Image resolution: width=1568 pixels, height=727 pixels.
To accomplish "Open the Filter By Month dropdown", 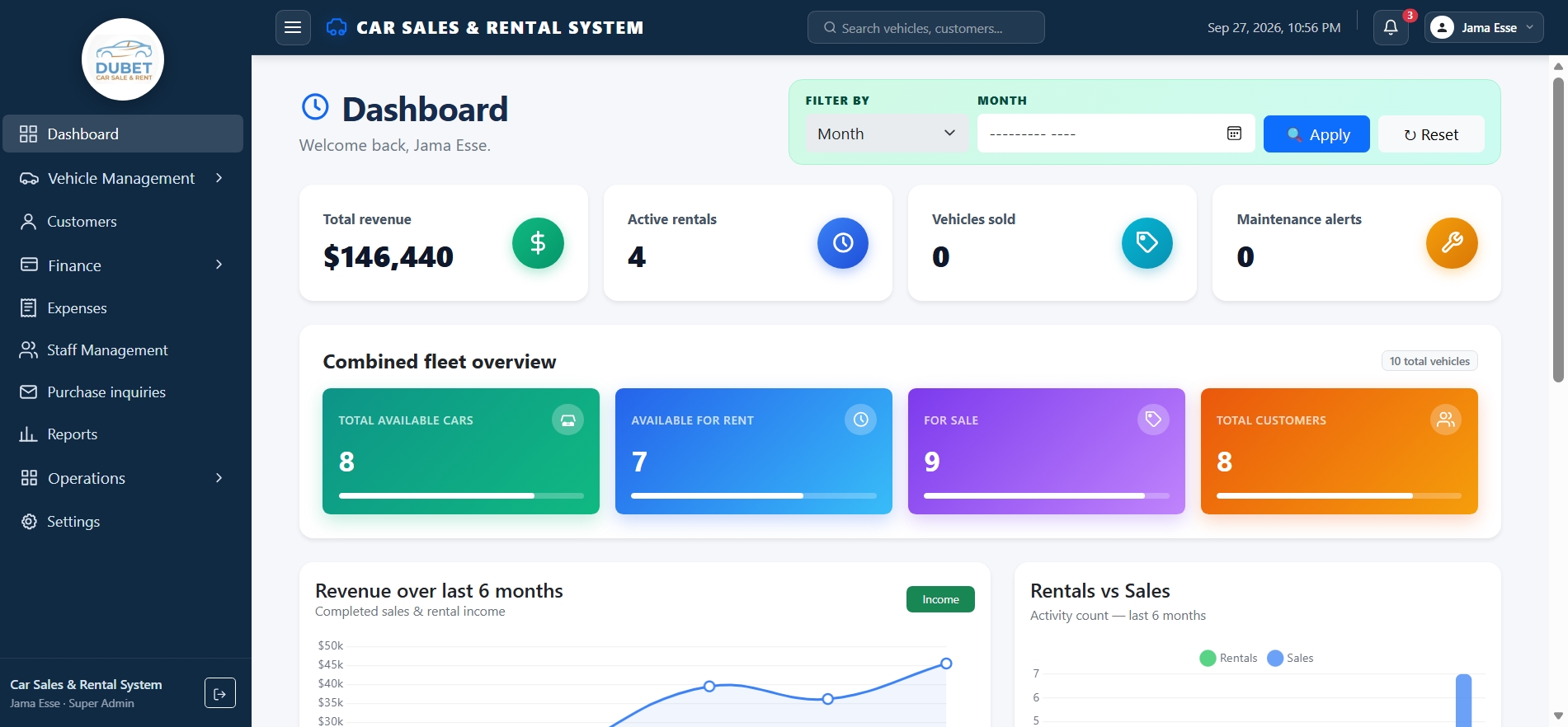I will click(x=887, y=134).
